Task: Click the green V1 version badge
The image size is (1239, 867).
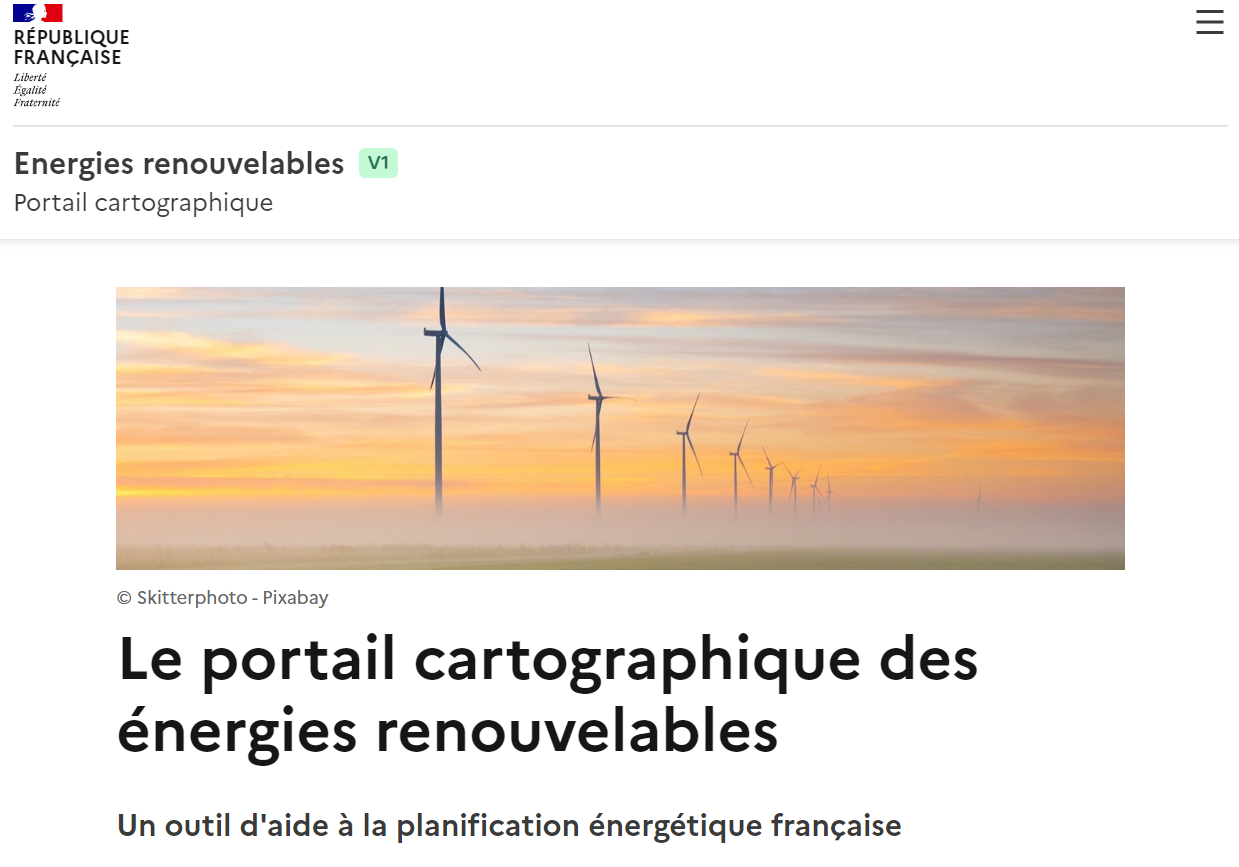Action: tap(378, 163)
